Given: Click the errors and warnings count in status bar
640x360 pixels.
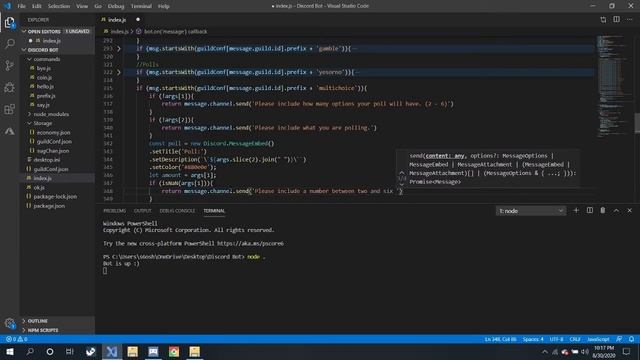Looking at the screenshot, I should tap(17, 339).
